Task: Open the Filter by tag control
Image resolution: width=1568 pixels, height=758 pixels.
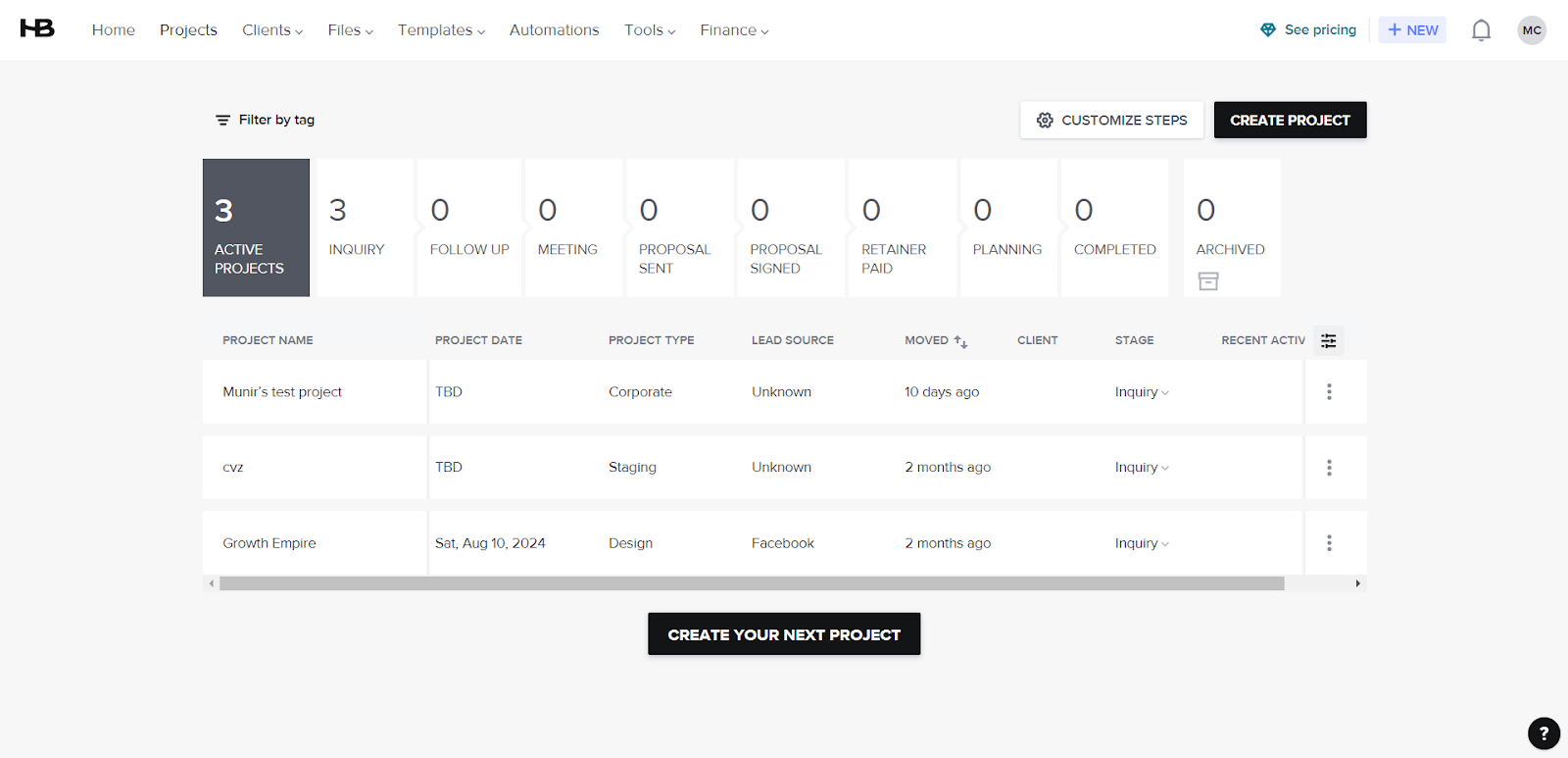Action: [x=265, y=120]
